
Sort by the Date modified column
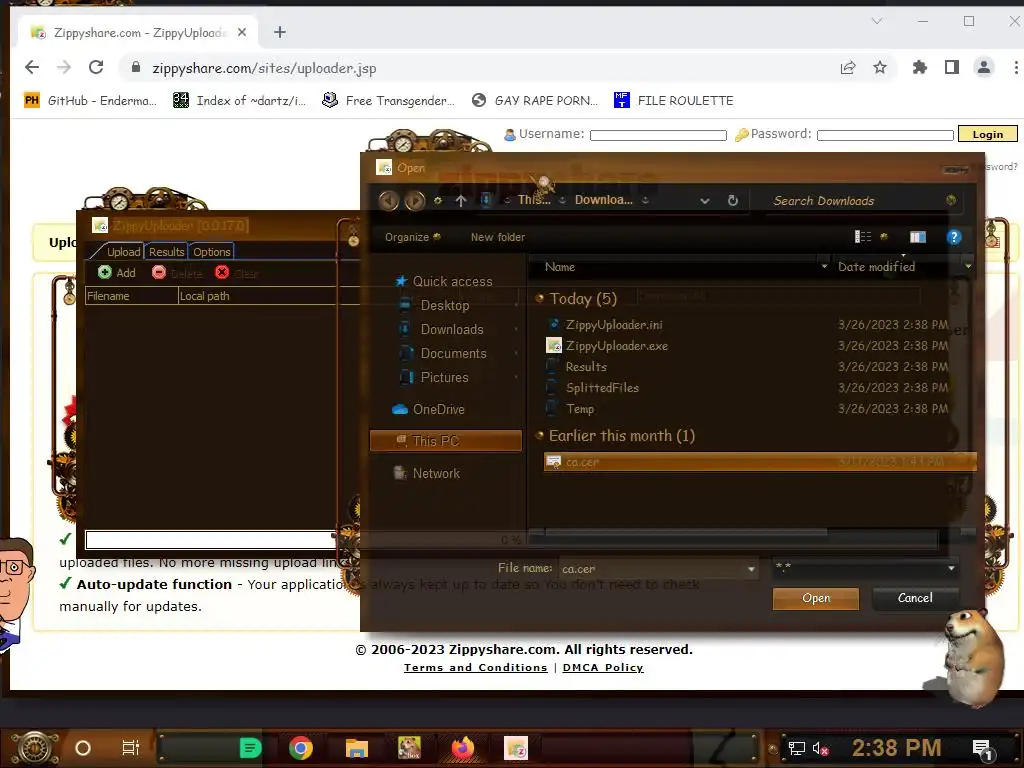pos(876,266)
